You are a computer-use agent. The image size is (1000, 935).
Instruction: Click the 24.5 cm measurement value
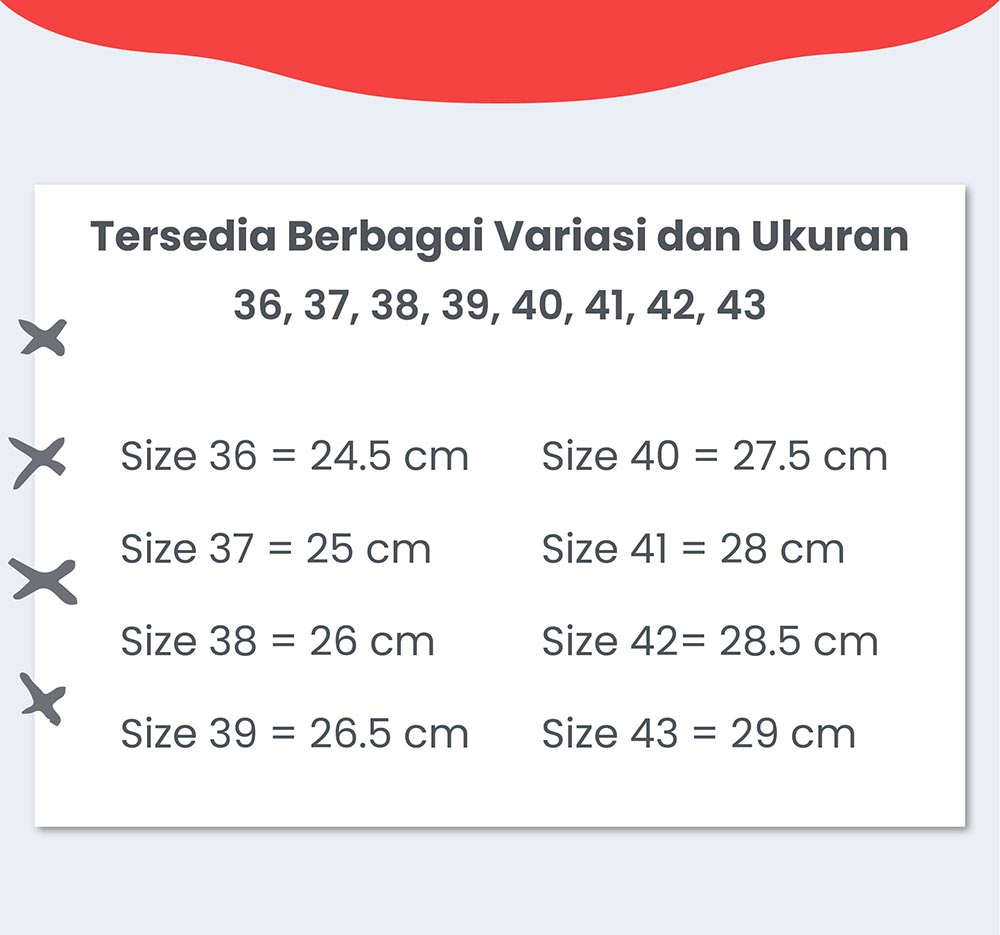point(390,456)
